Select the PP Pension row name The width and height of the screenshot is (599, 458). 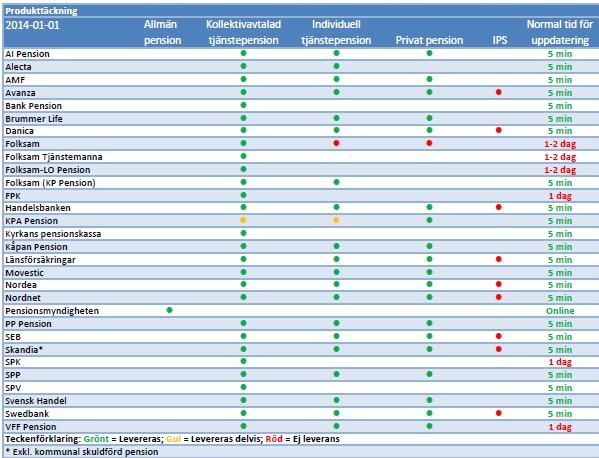(28, 324)
